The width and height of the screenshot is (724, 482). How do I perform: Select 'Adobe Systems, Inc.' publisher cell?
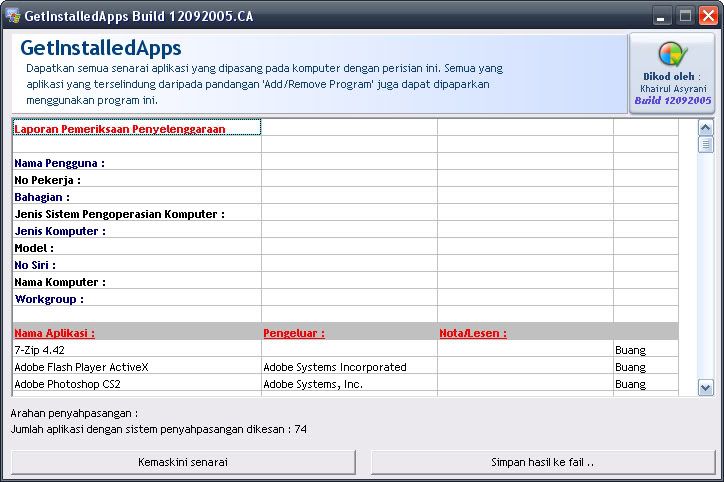(x=350, y=384)
